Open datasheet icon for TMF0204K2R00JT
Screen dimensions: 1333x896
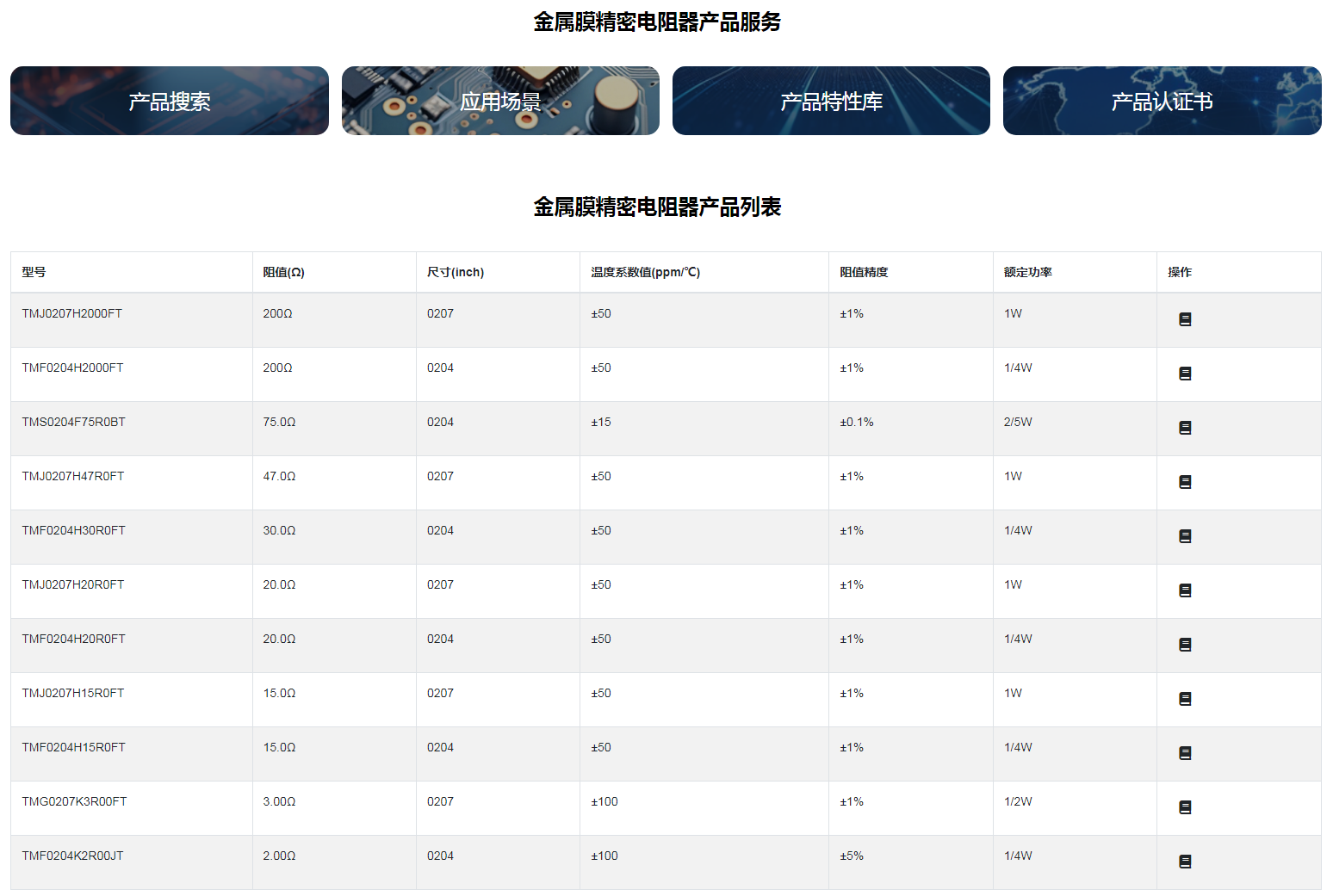(x=1185, y=862)
